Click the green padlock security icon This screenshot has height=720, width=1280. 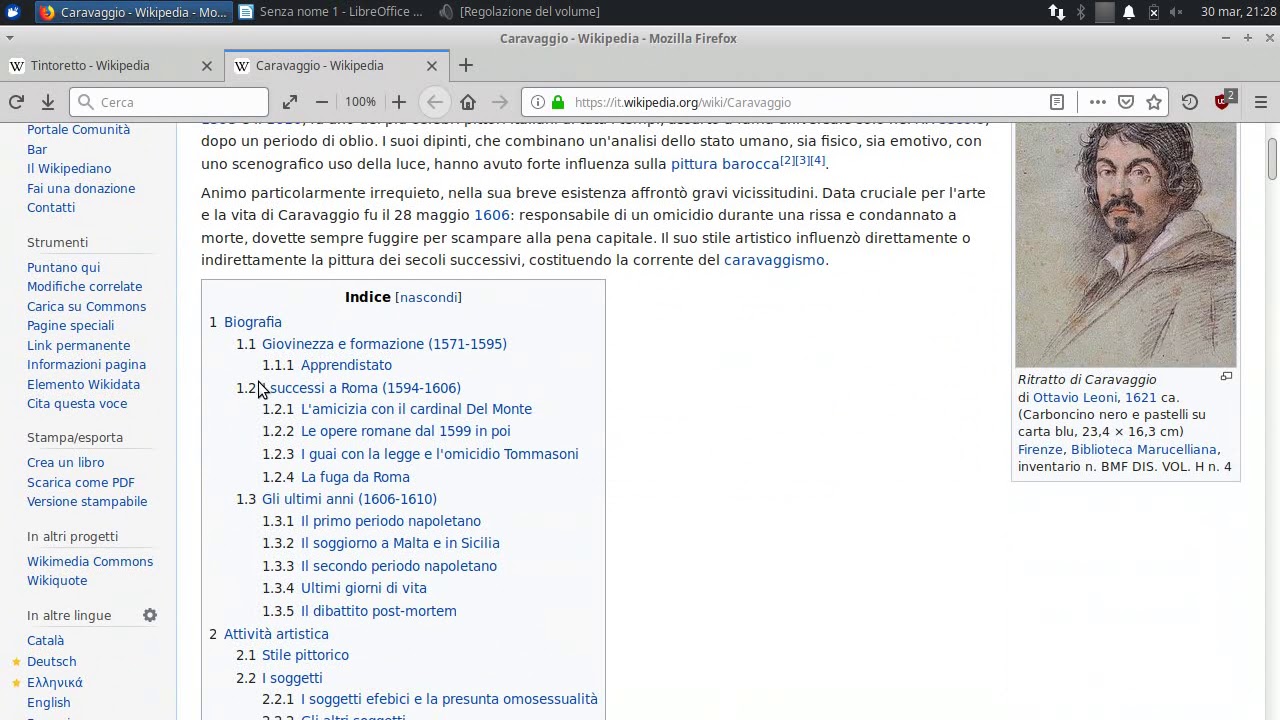[x=558, y=102]
